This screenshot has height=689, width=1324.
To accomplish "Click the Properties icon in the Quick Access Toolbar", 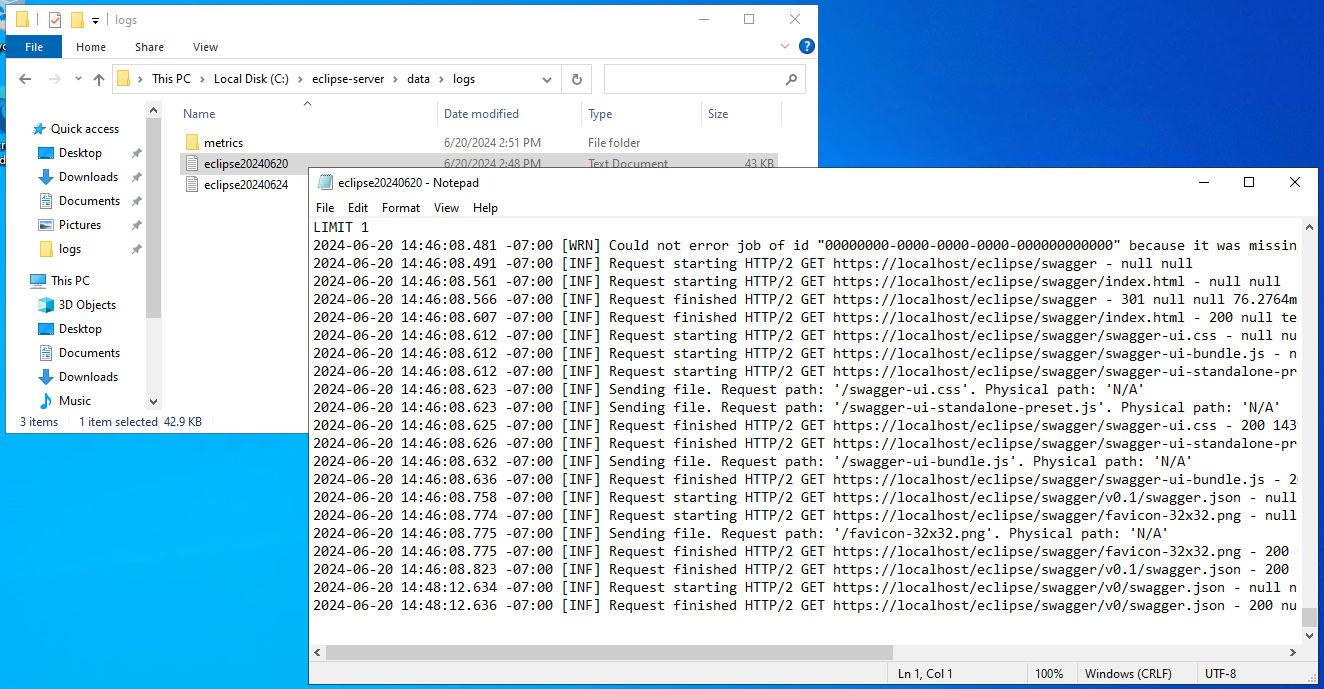I will coord(55,20).
